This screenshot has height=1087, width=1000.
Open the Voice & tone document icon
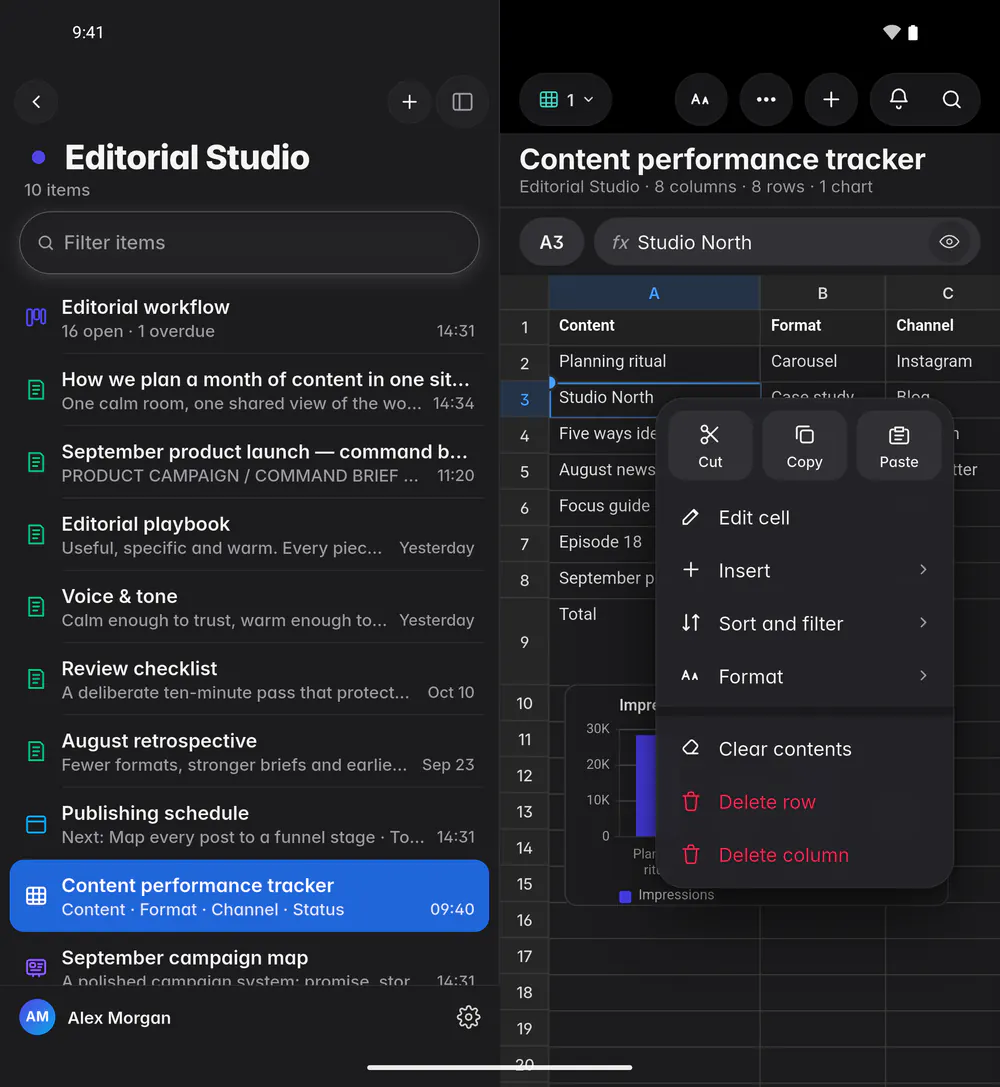pos(36,607)
